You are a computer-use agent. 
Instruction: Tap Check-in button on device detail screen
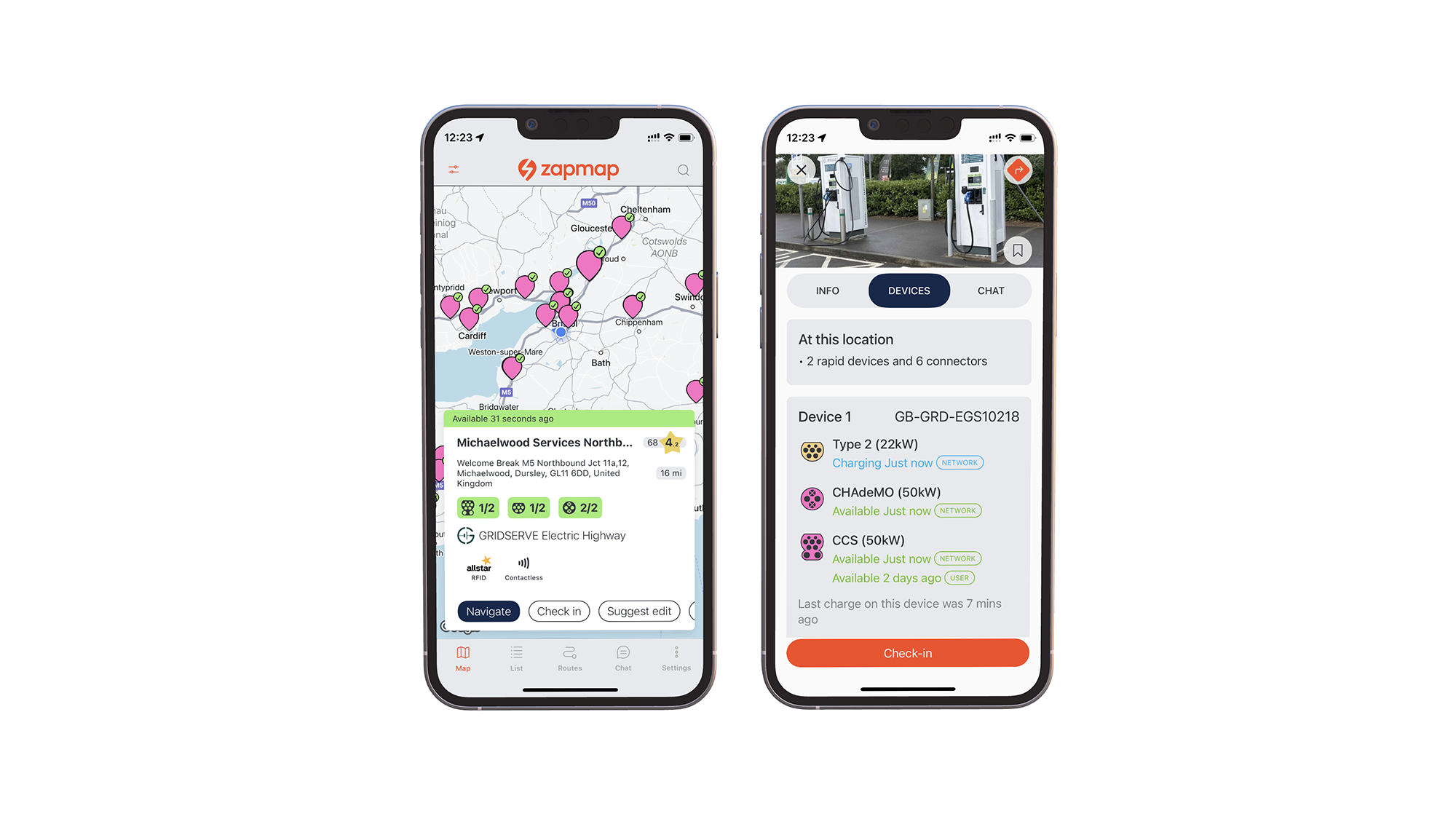pyautogui.click(x=907, y=652)
